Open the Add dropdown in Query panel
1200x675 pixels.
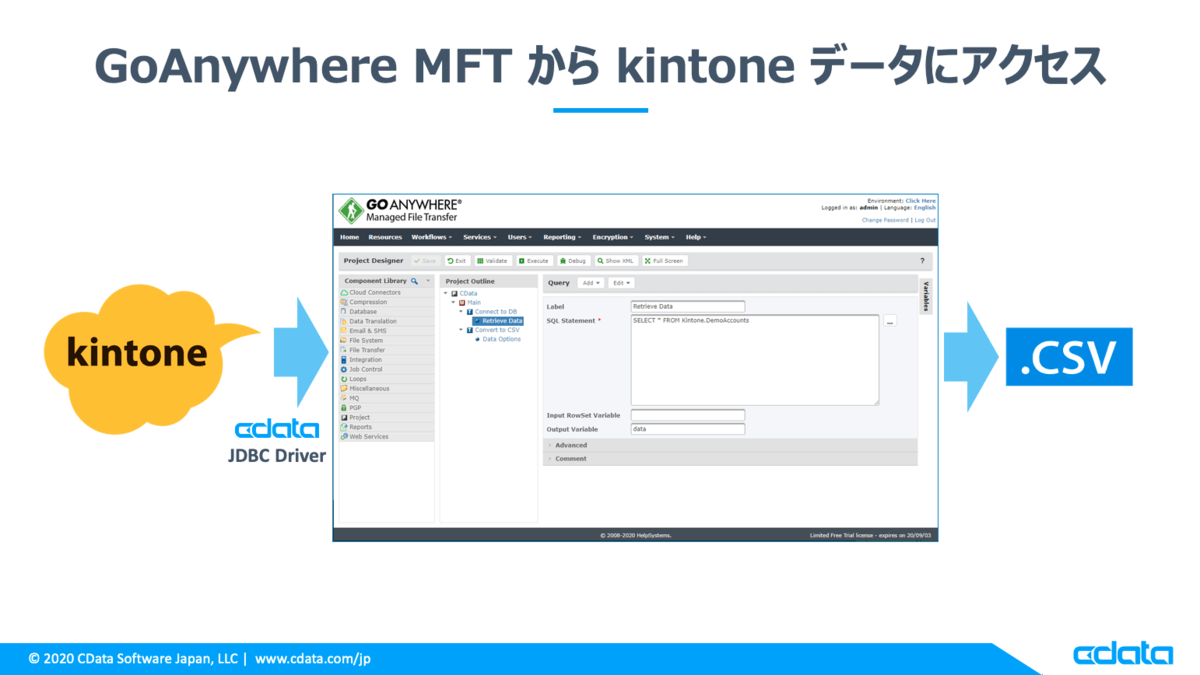(590, 283)
